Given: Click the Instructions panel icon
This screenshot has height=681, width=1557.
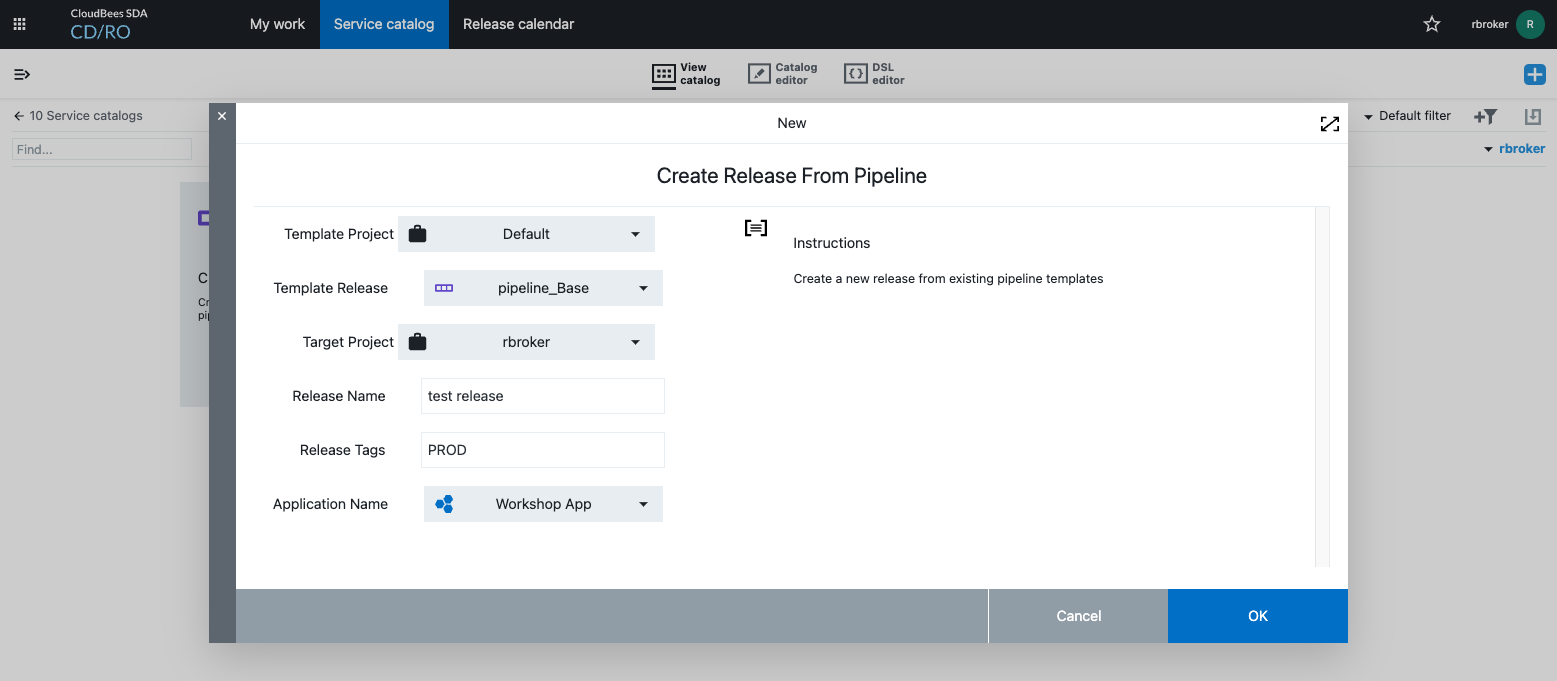Looking at the screenshot, I should pos(756,228).
